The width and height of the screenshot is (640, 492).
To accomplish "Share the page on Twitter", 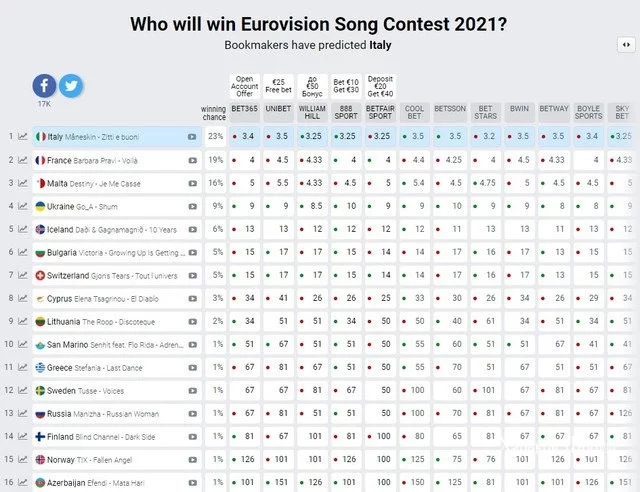I will [70, 86].
